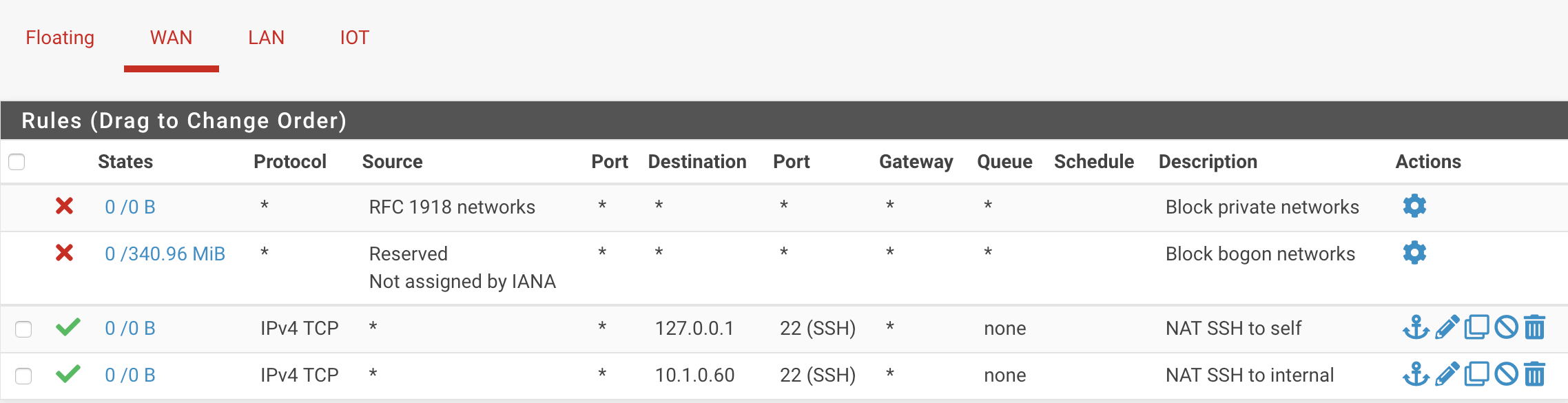
Task: Edit the NAT SSH to internal rule
Action: 1447,374
